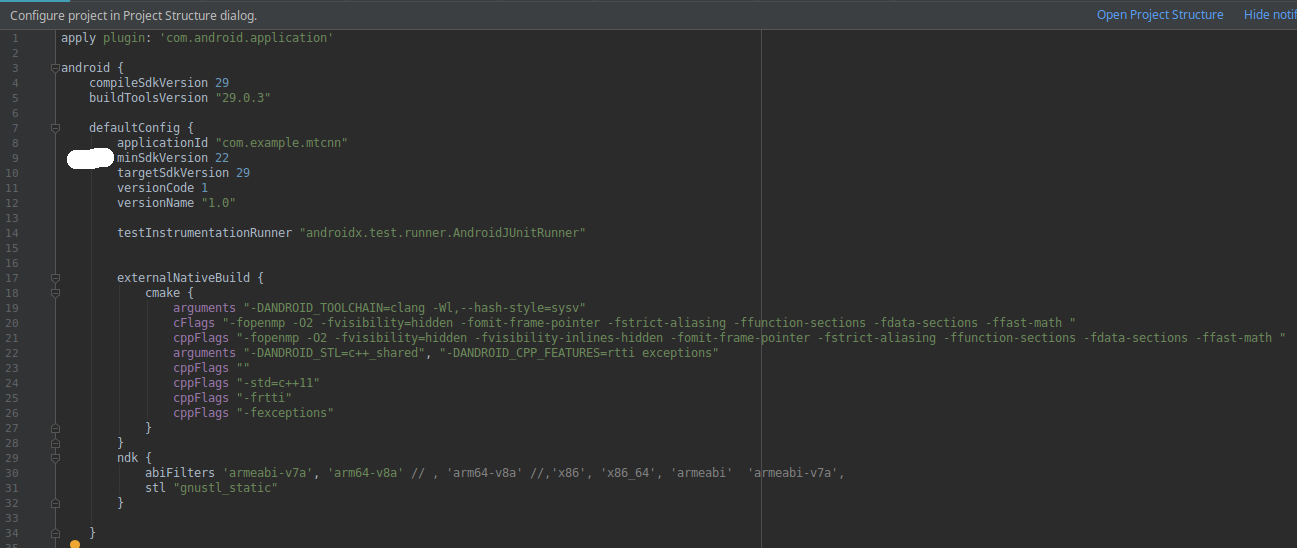
Task: Click cppFlags line containing -fvisibility-inlines-hidden
Action: [729, 338]
